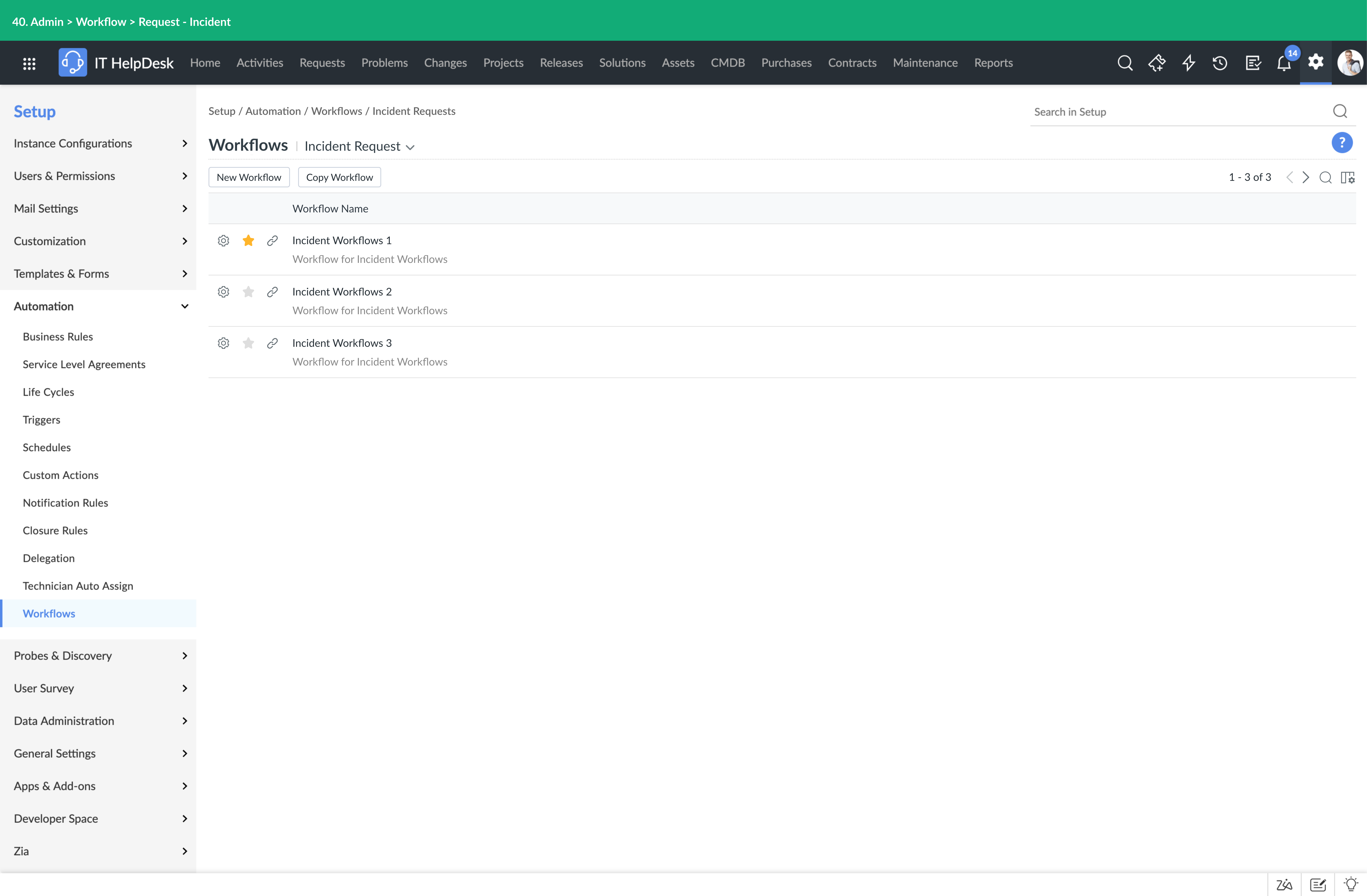Select Life Cycles in sidebar
The image size is (1367, 896).
(48, 392)
